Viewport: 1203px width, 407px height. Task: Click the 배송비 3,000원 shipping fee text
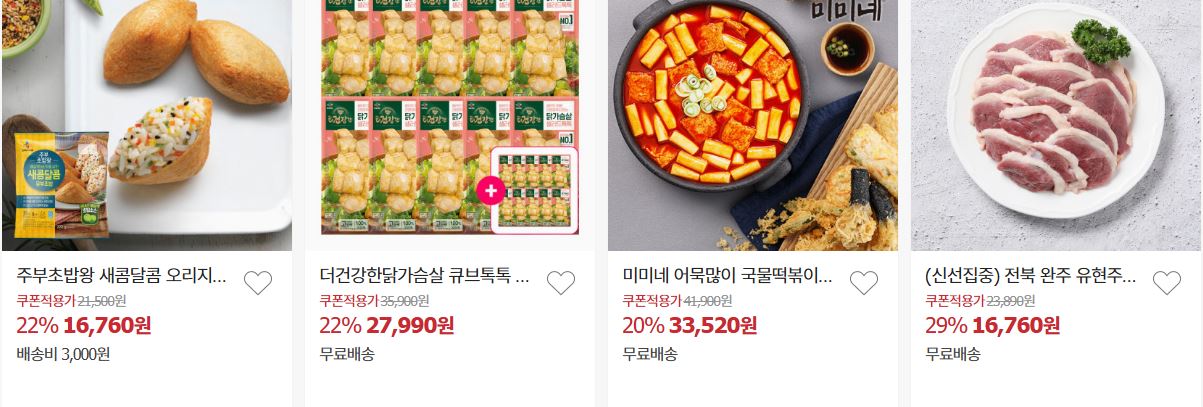point(64,353)
